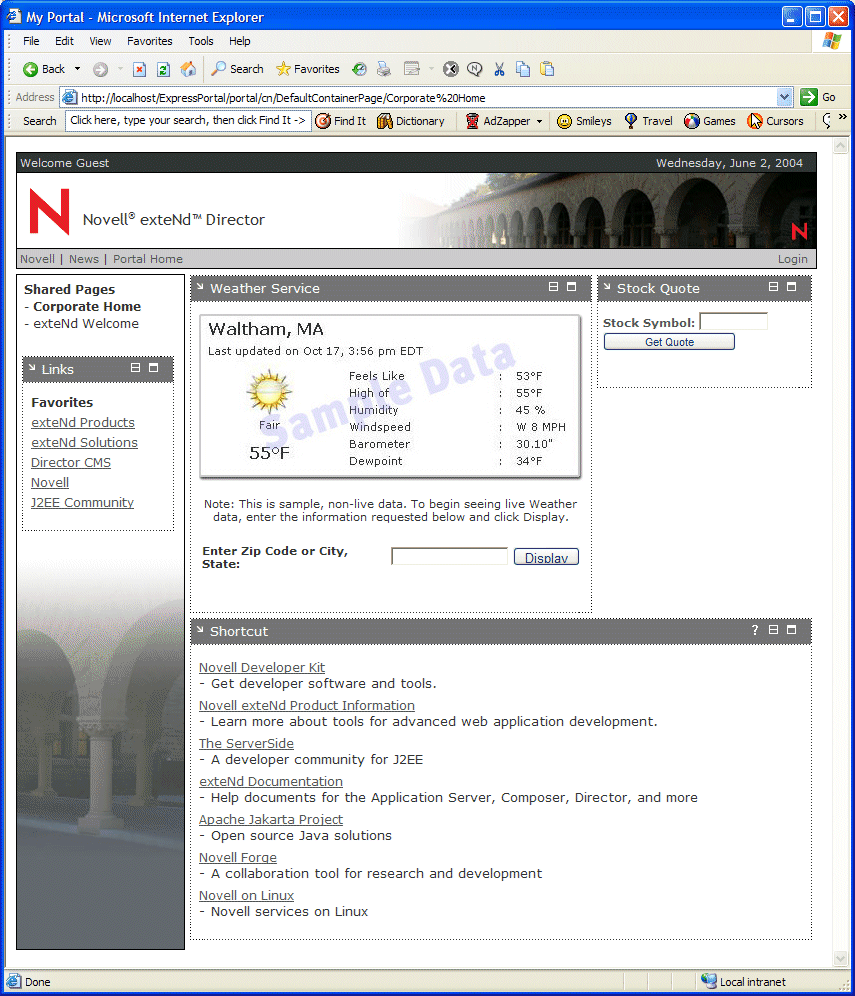
Task: Click the Travel toolbar button
Action: 649,121
